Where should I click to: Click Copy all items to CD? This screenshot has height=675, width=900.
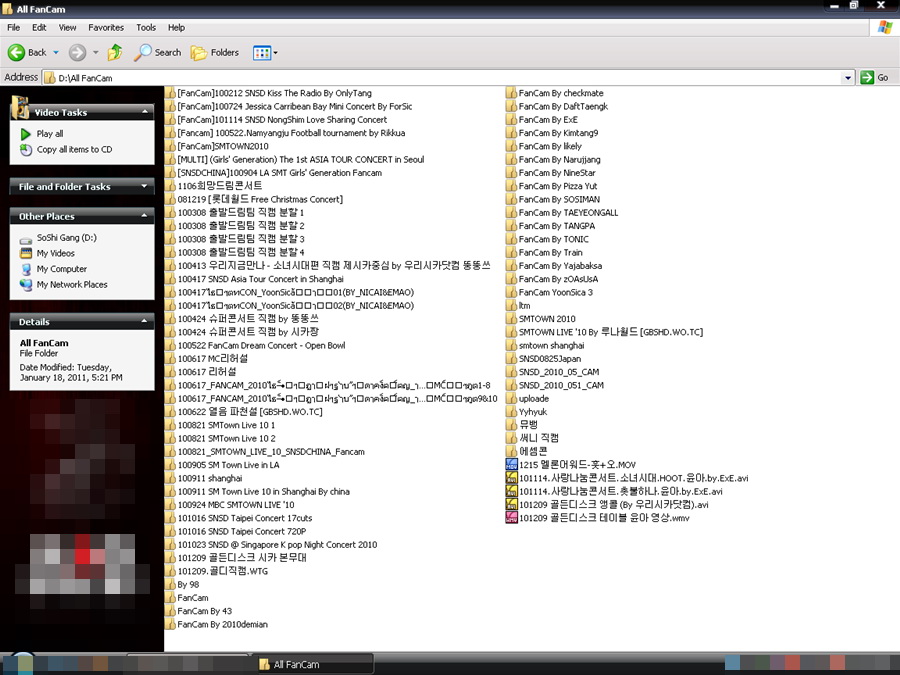75,149
